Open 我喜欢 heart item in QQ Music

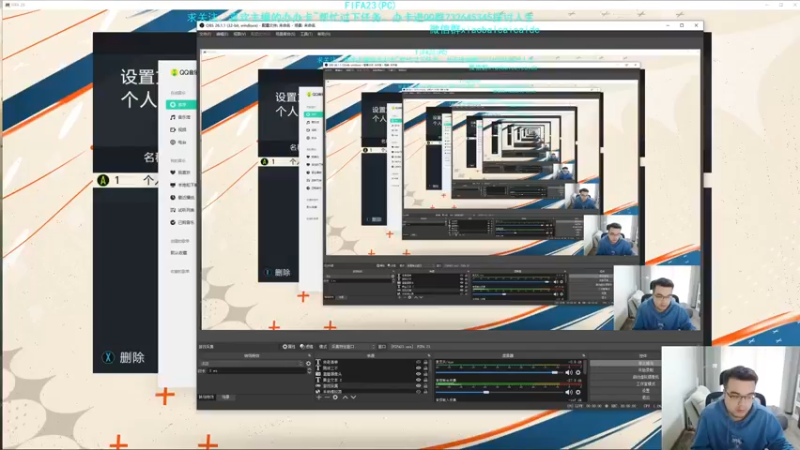181,172
